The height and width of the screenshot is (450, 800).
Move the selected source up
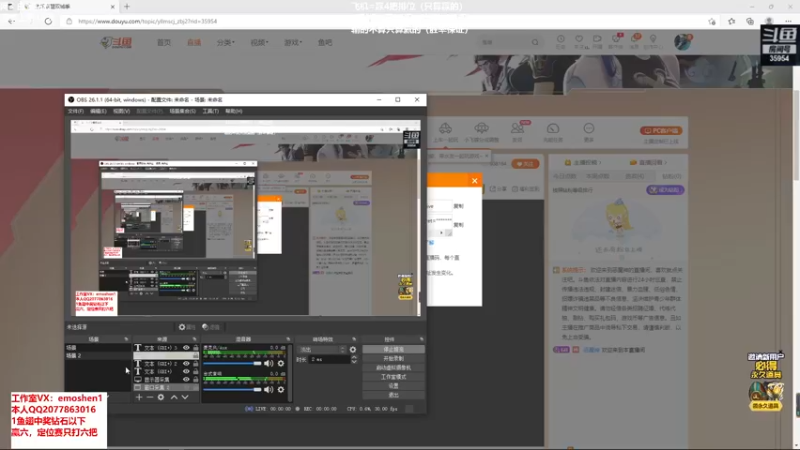174,397
